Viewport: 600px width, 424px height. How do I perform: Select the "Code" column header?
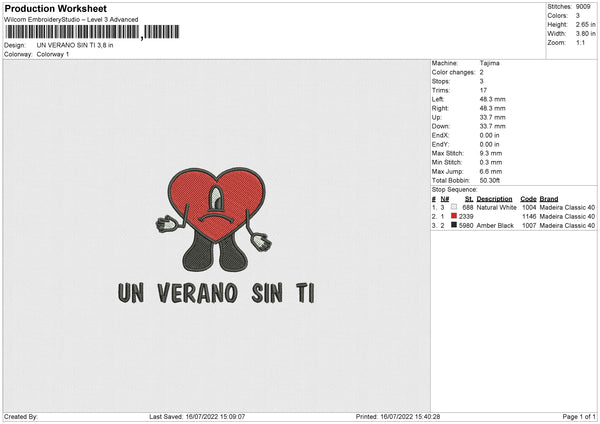pyautogui.click(x=528, y=199)
